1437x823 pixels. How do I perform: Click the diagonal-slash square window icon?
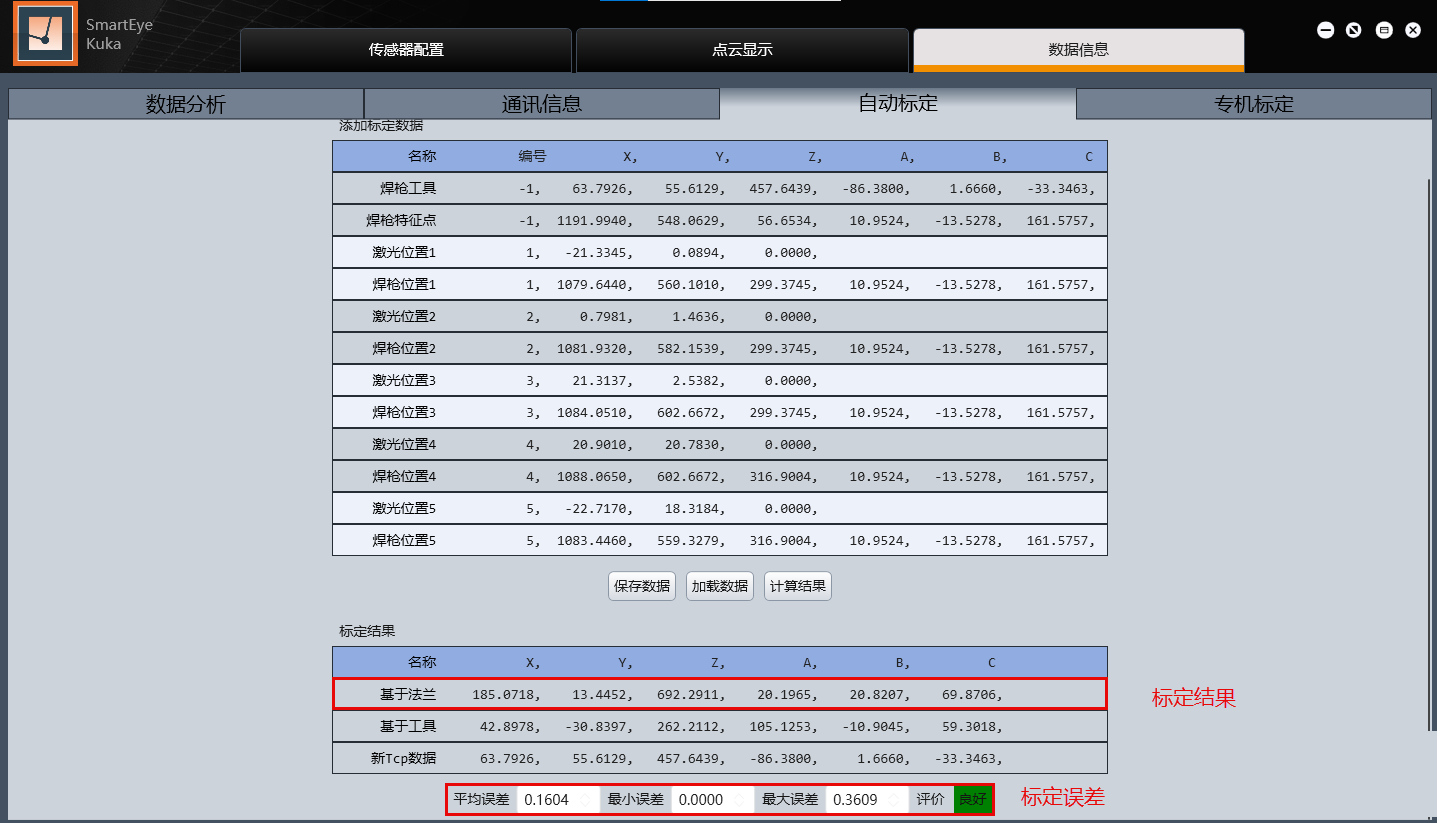pos(1353,30)
